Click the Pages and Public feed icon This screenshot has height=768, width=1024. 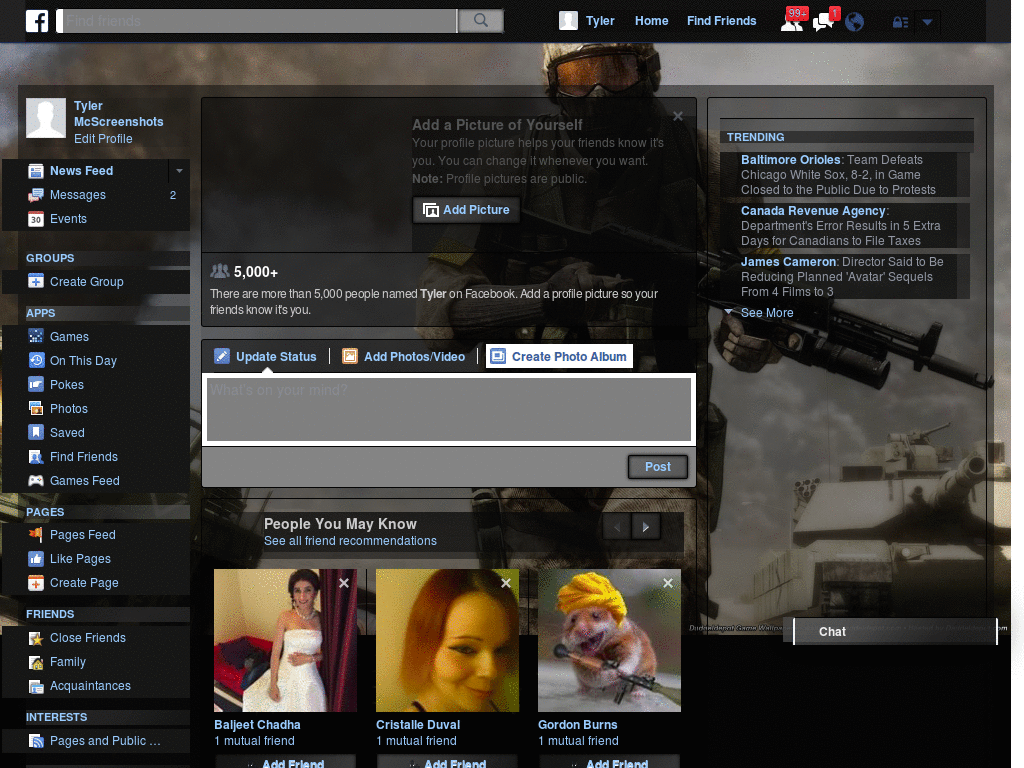pos(36,741)
